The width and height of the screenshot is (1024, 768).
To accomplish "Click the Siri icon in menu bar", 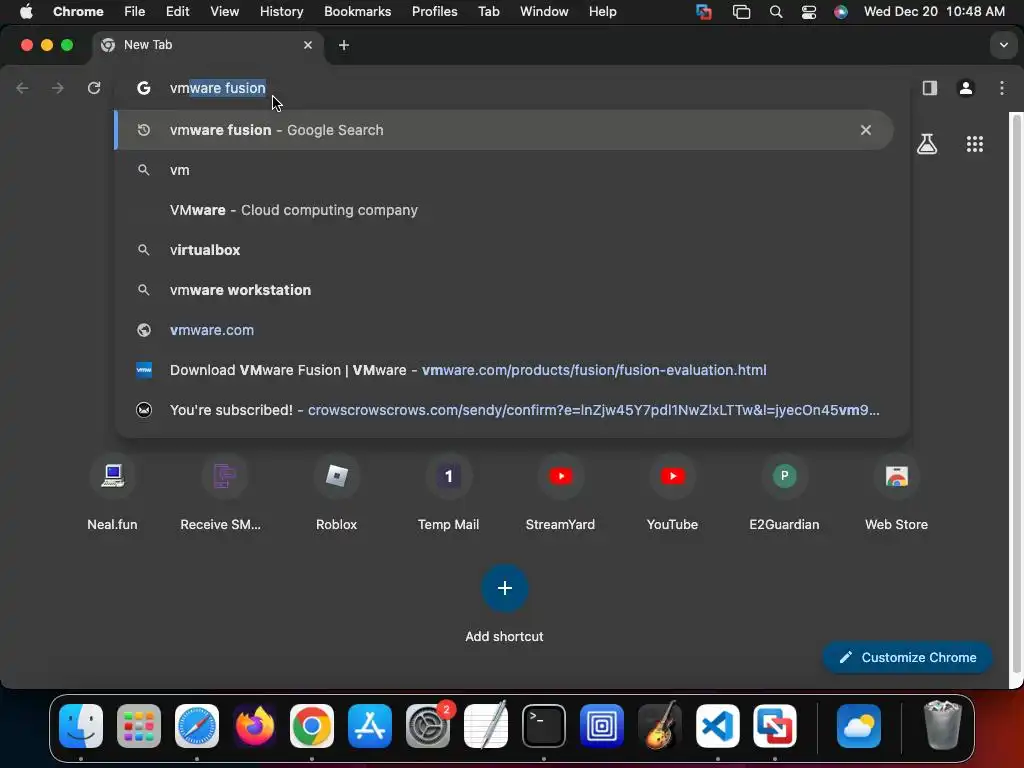I will [840, 12].
